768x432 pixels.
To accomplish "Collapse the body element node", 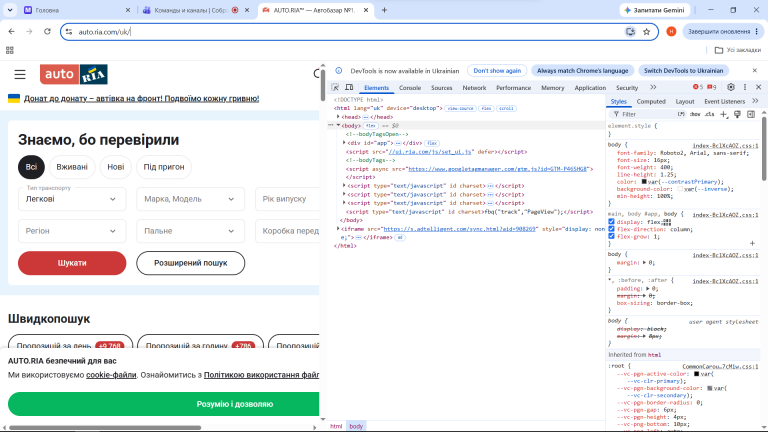I will [338, 125].
